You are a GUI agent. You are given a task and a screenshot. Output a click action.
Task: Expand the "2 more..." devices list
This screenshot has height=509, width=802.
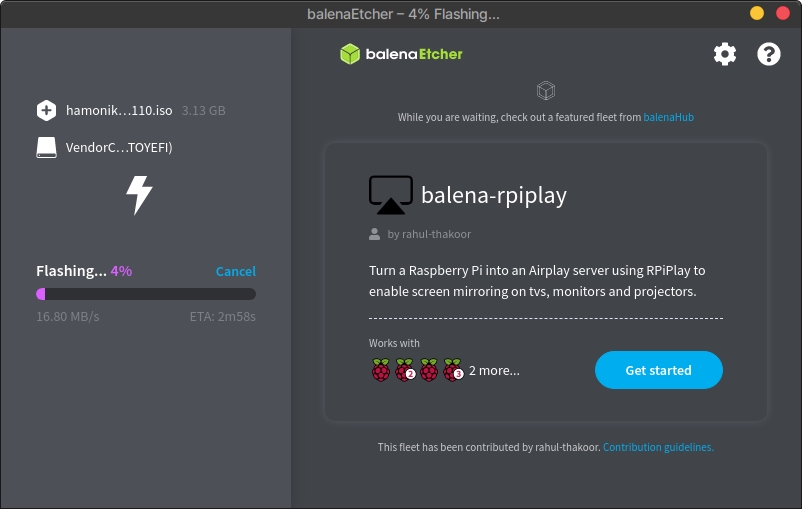click(494, 370)
